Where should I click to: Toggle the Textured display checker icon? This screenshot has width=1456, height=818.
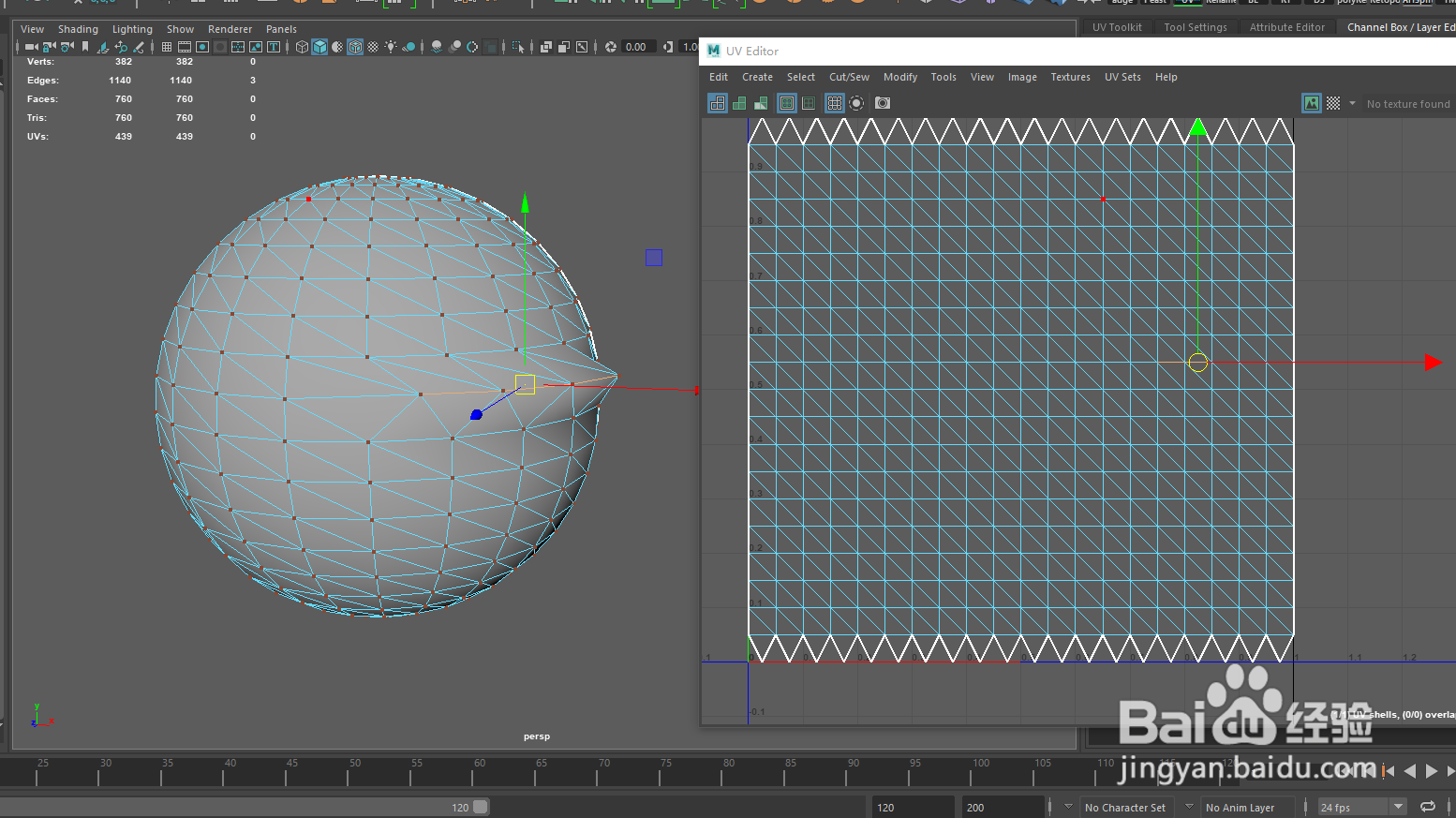coord(373,47)
